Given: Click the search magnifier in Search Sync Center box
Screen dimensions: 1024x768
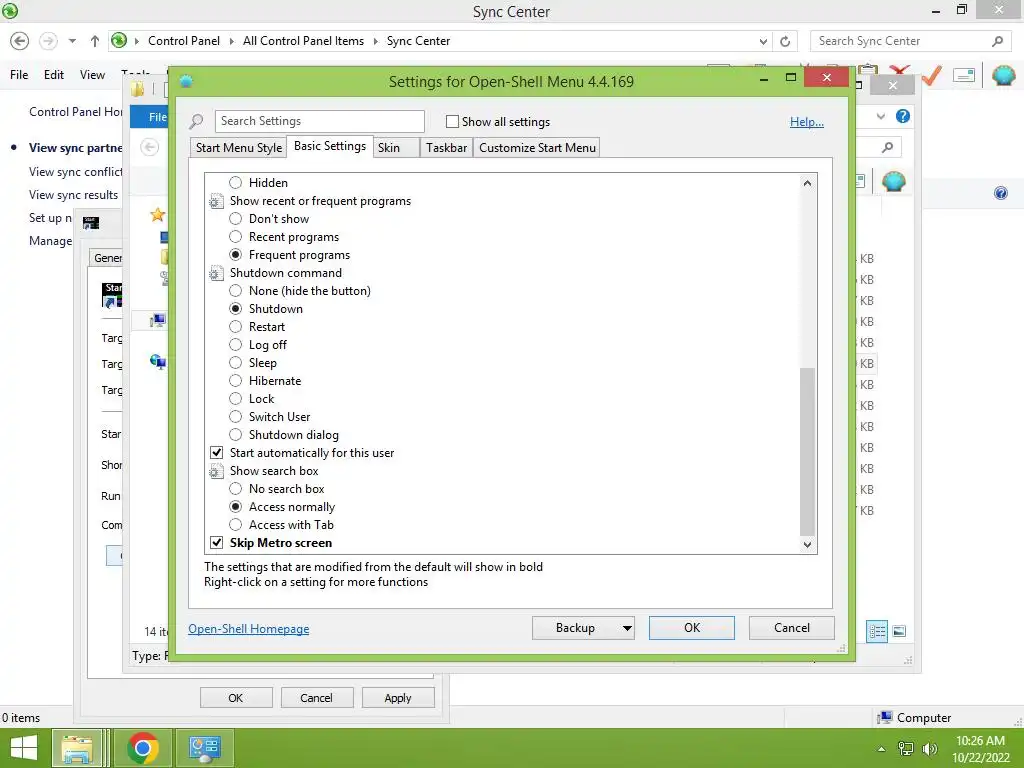Looking at the screenshot, I should coord(997,41).
